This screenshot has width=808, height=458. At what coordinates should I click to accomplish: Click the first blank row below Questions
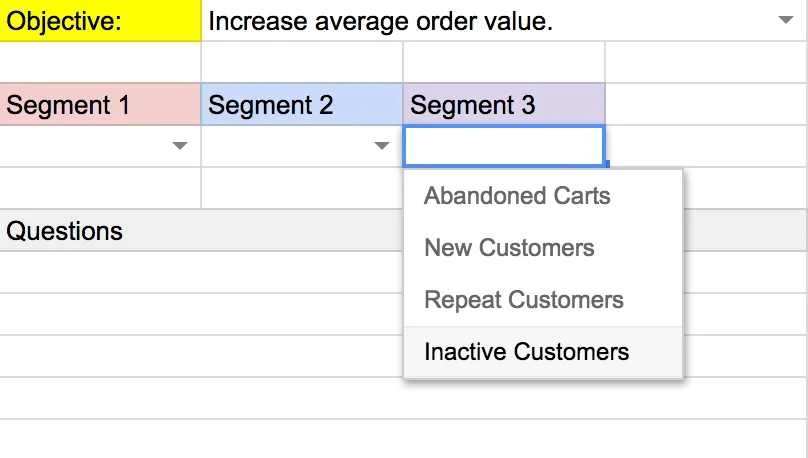pos(200,272)
